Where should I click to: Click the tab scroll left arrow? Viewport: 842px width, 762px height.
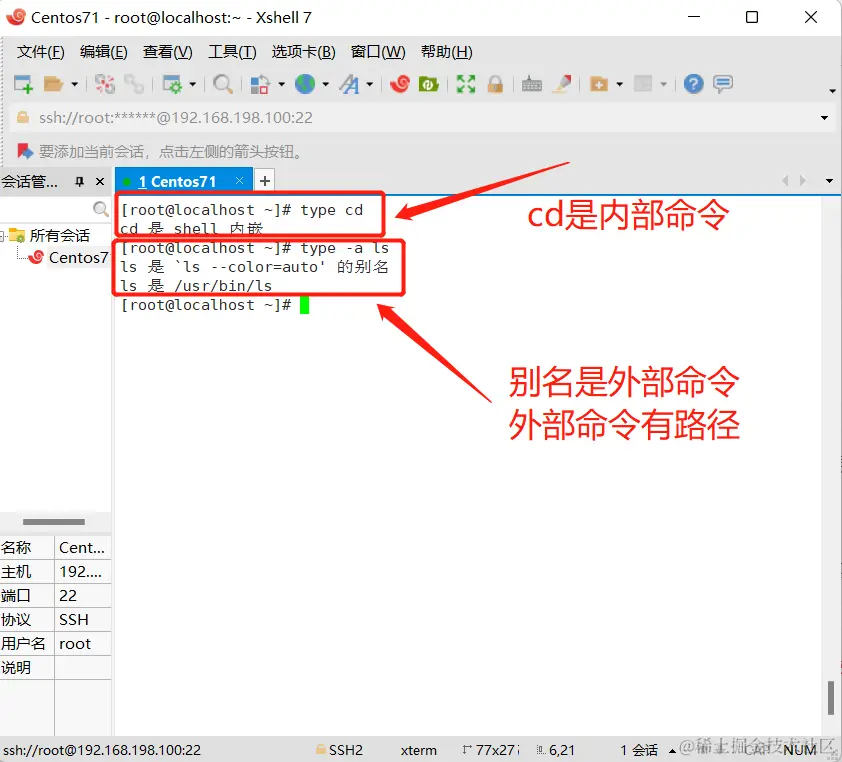[x=785, y=180]
